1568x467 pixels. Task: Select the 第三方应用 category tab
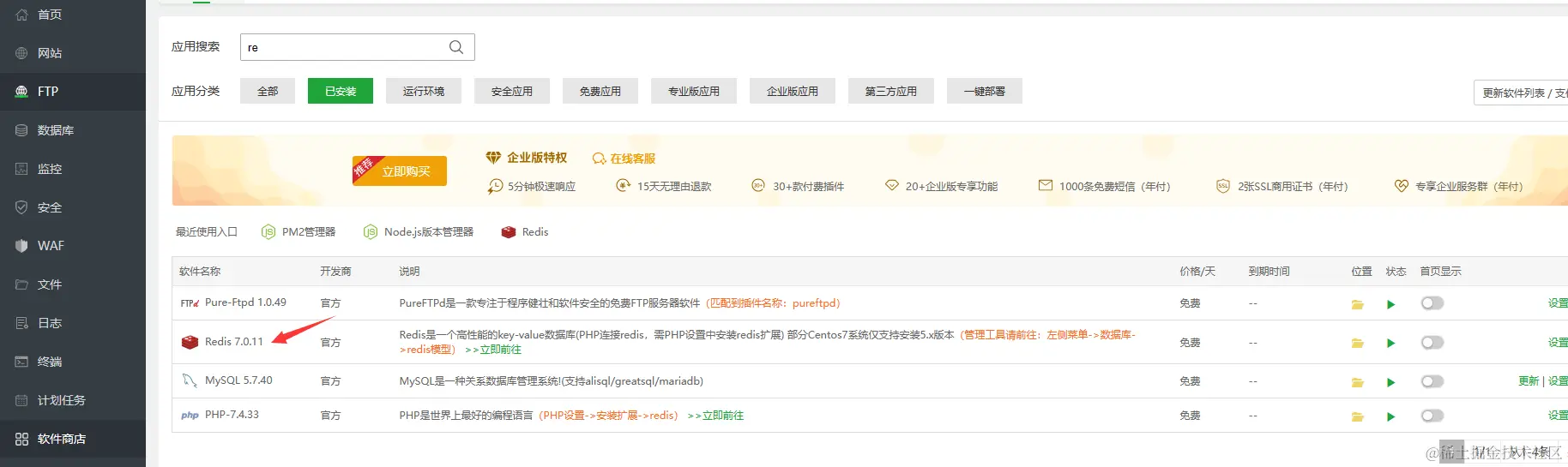click(x=891, y=91)
